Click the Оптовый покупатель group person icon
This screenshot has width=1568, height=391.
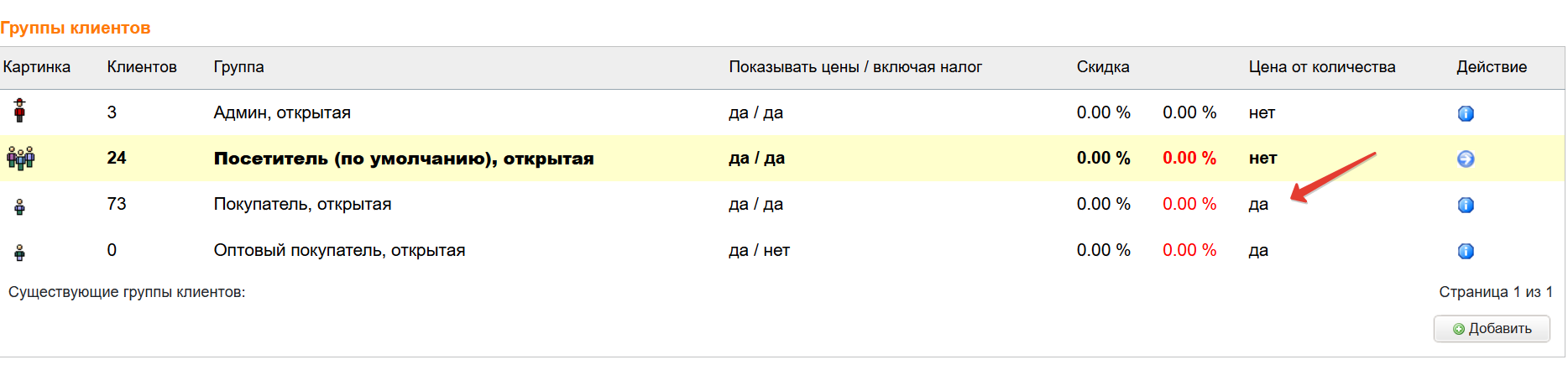[19, 251]
